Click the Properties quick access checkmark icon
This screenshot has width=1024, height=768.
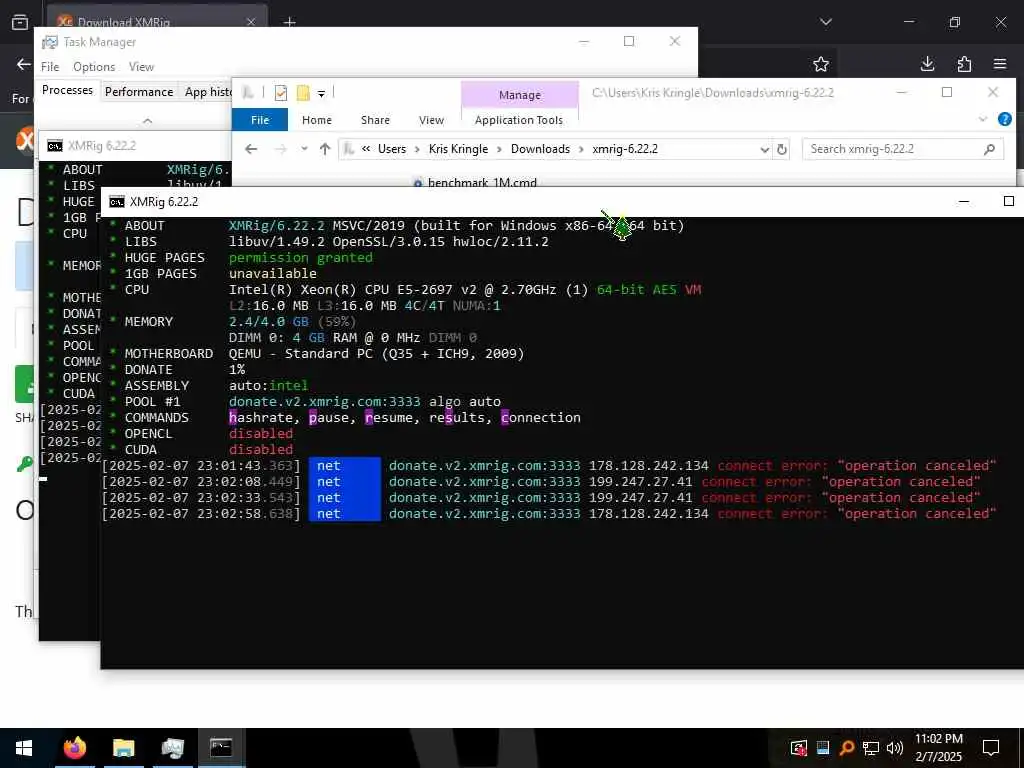point(281,93)
